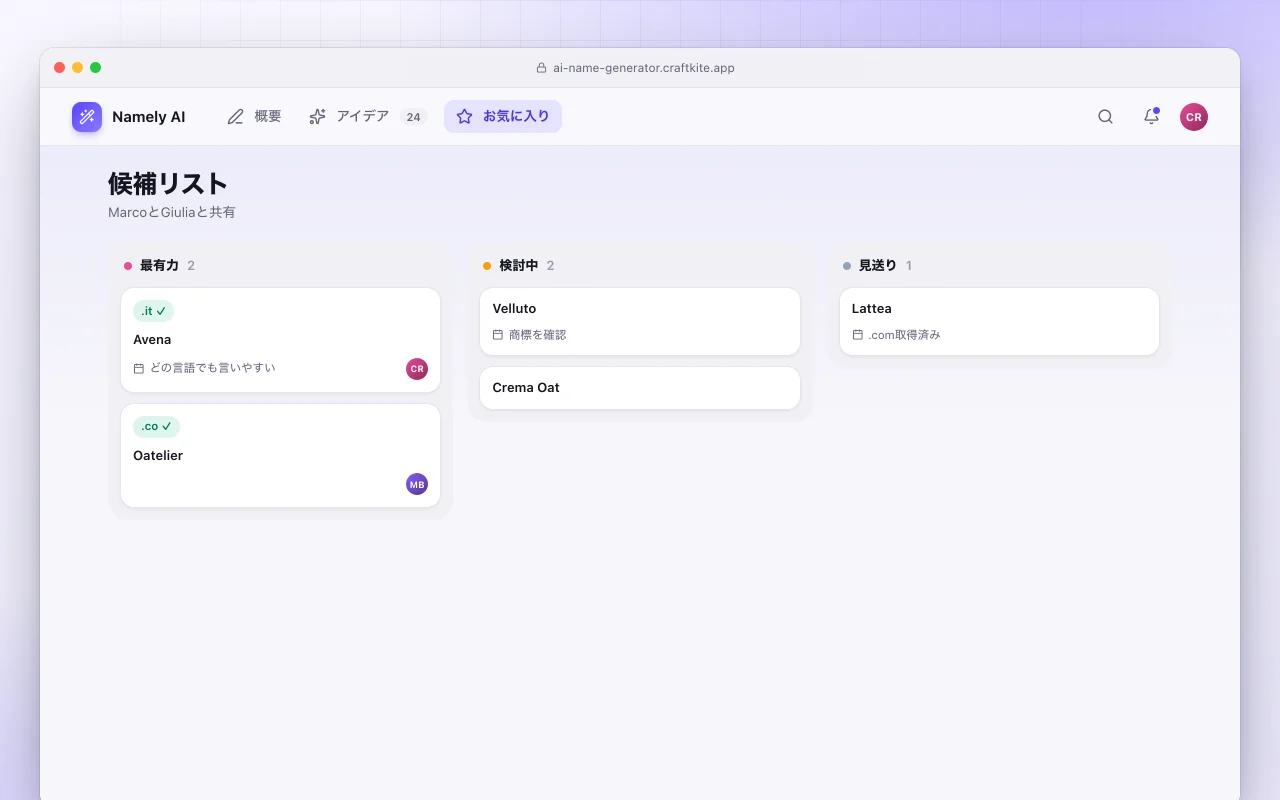Click the note icon on Avena card

pyautogui.click(x=139, y=368)
